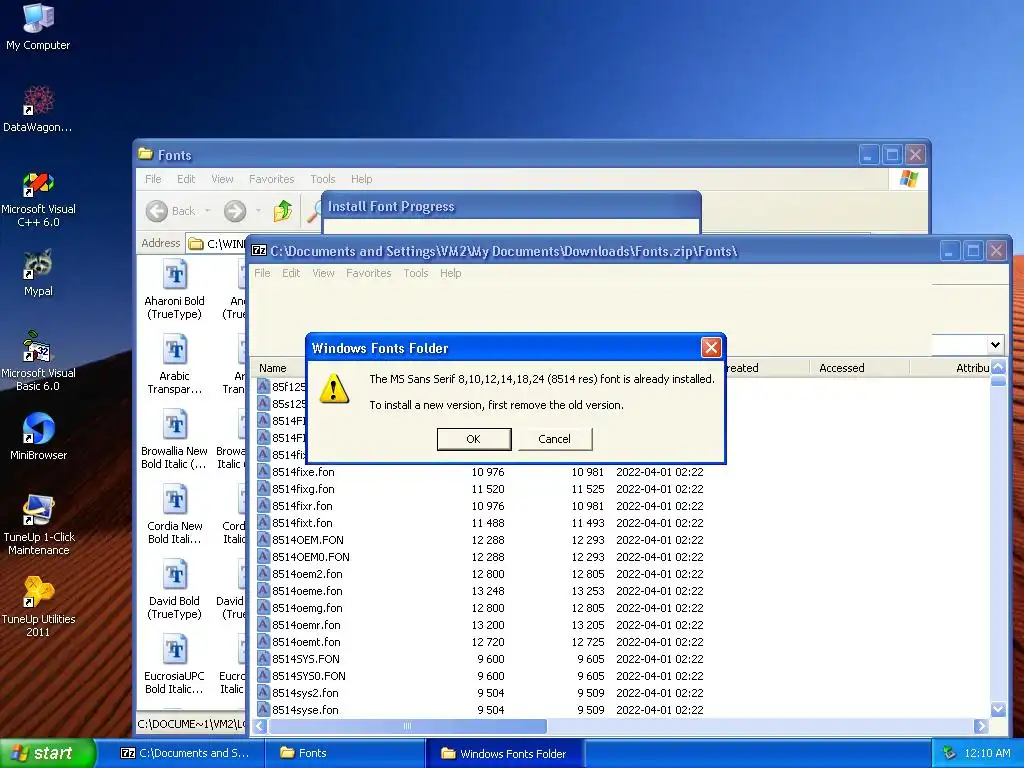Select 8514SYS.FON file row
The width and height of the screenshot is (1024, 768).
coord(481,658)
